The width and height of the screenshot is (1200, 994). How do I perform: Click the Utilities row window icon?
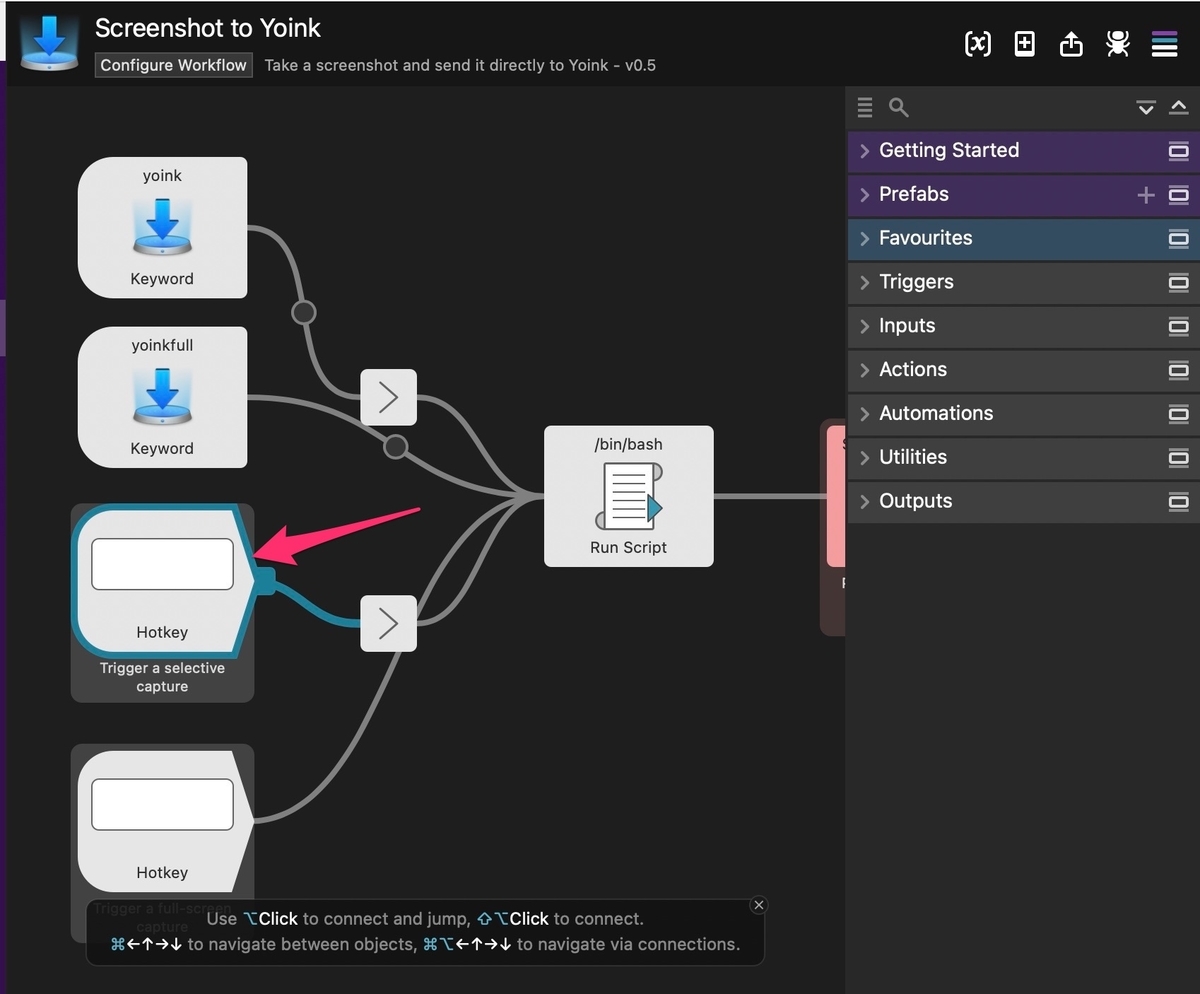(x=1179, y=458)
